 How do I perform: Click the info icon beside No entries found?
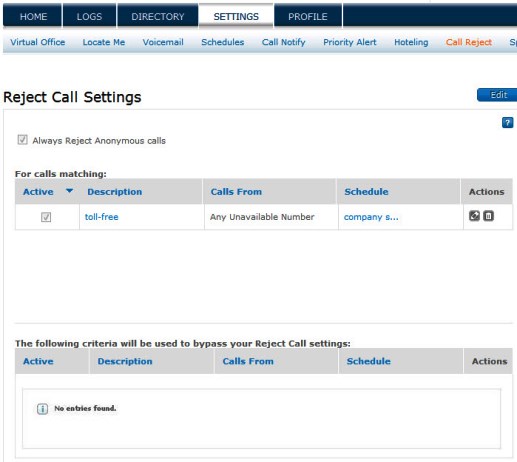pyautogui.click(x=42, y=409)
